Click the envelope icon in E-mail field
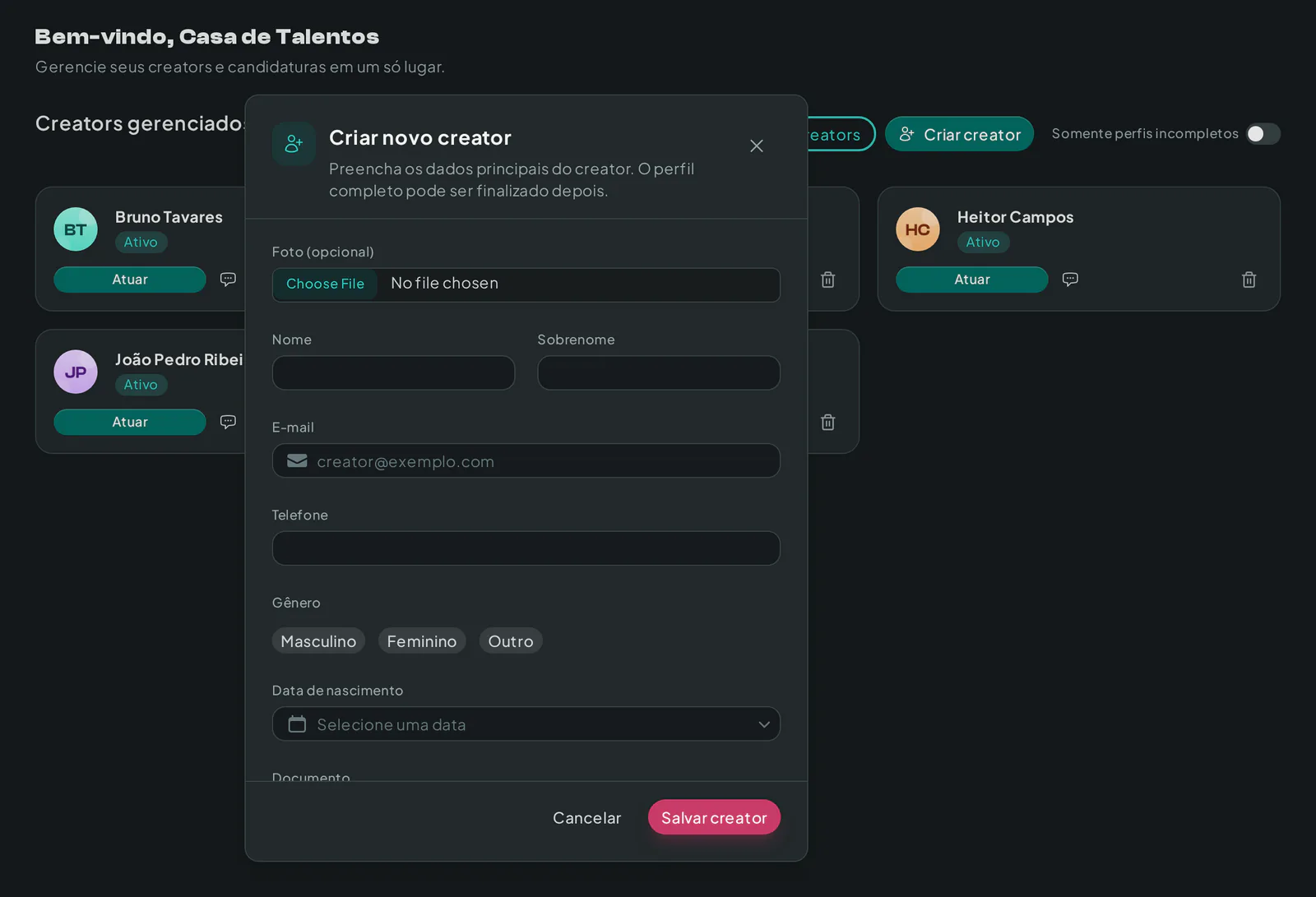This screenshot has width=1316, height=897. pyautogui.click(x=297, y=461)
